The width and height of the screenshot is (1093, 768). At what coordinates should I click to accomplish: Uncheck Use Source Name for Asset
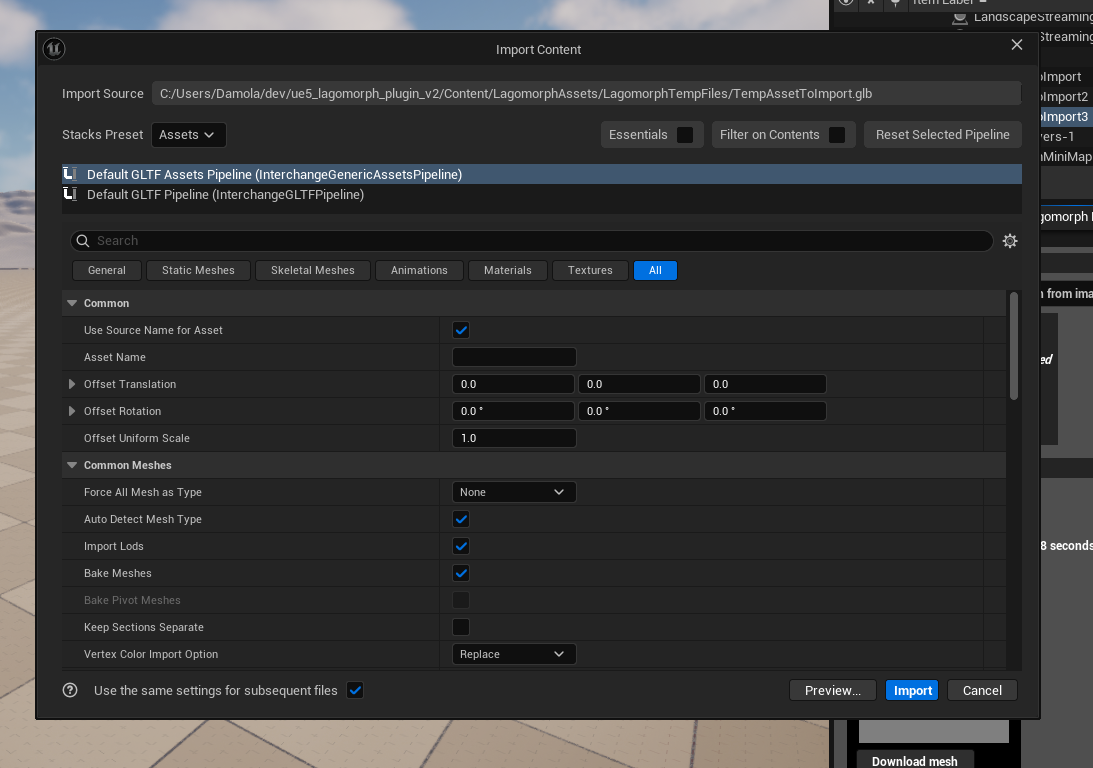tap(461, 330)
